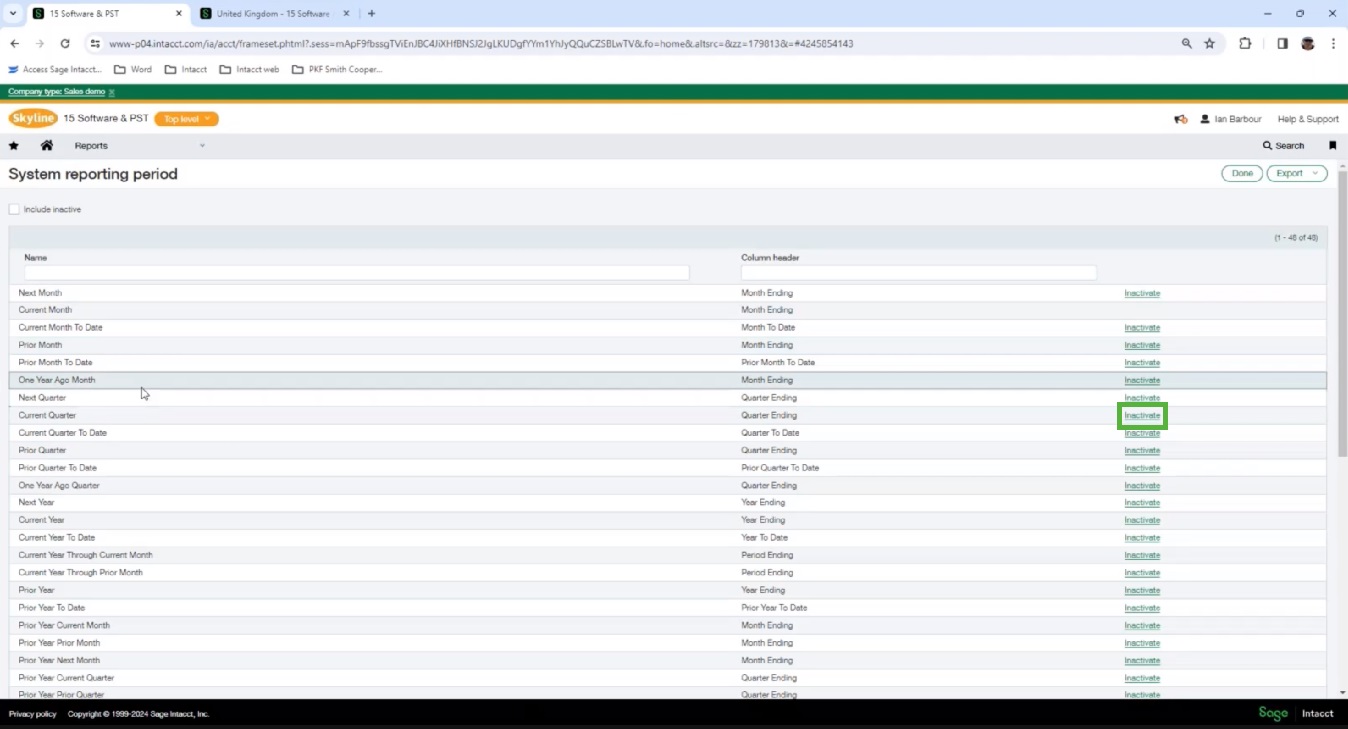Go to the home dashboard icon
The width and height of the screenshot is (1348, 729).
(46, 145)
